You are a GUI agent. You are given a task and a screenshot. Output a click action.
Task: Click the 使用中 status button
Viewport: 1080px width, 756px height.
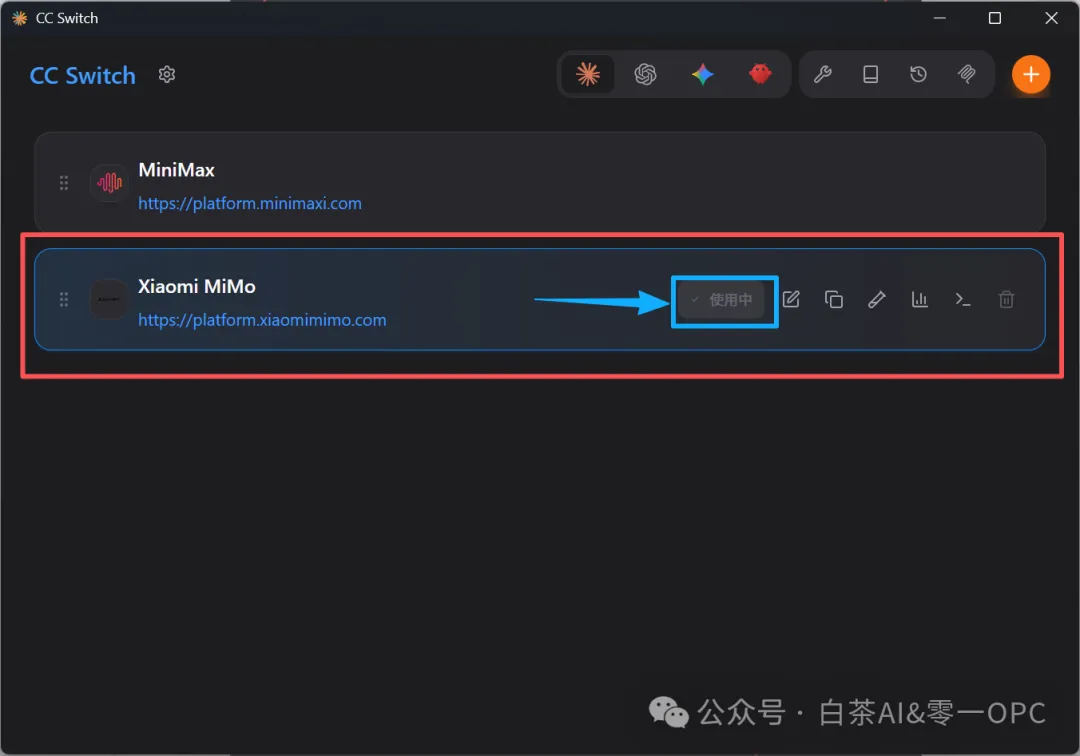(x=721, y=300)
